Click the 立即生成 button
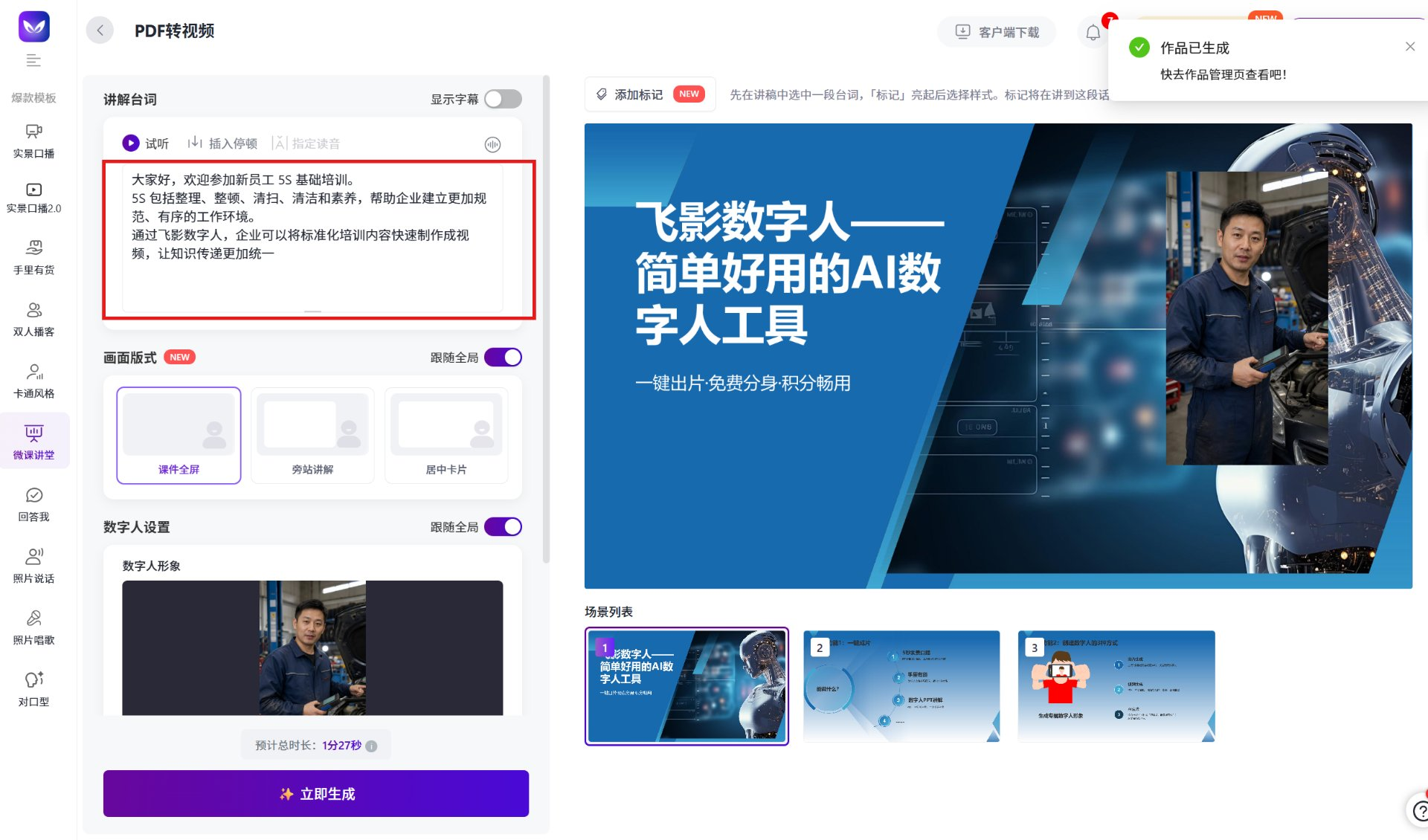The width and height of the screenshot is (1428, 840). [x=316, y=794]
